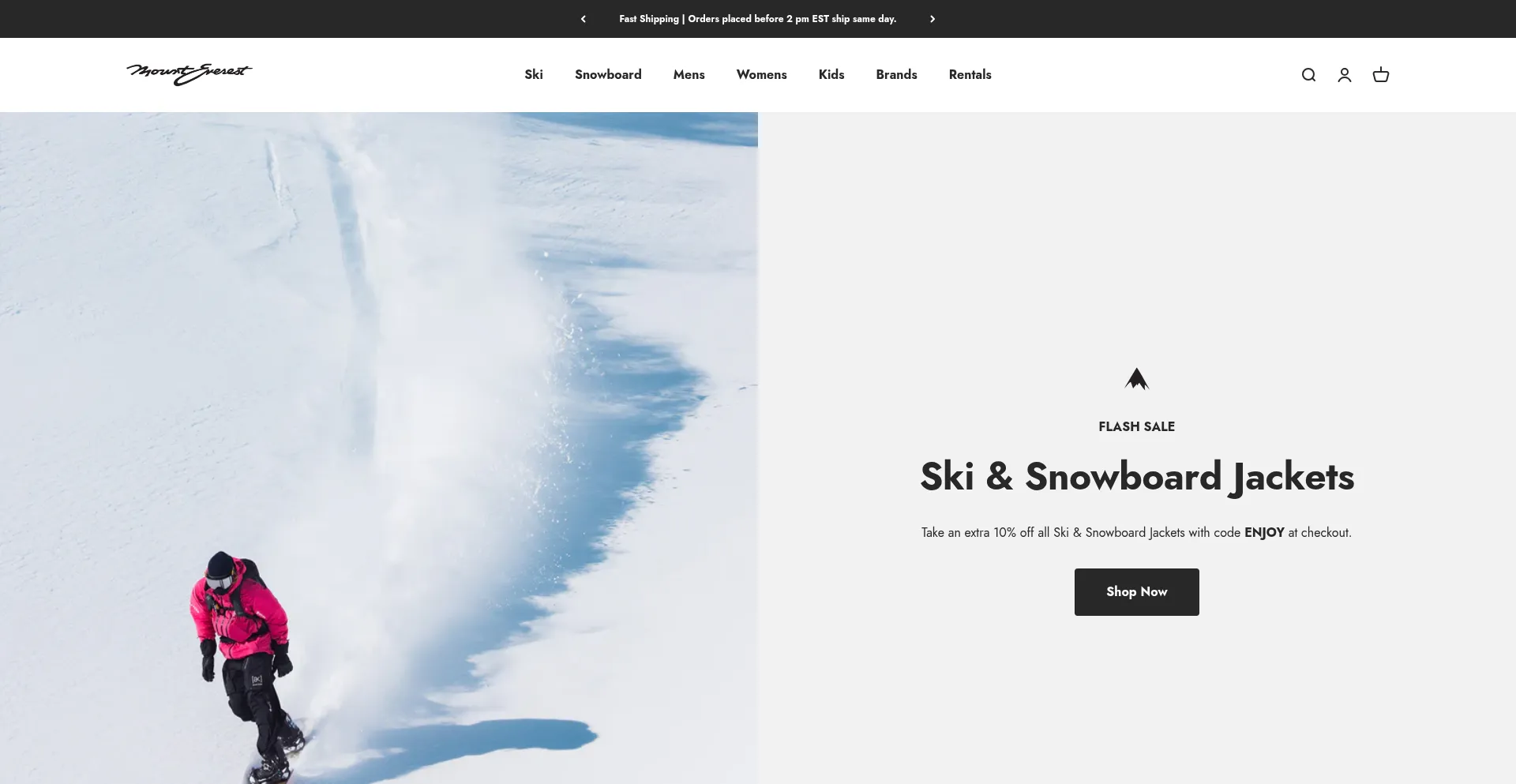Open the Snowboard menu

coord(608,74)
